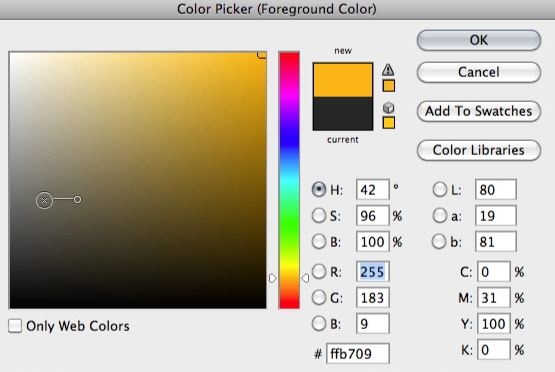
Task: Click the left hue slider arrow
Action: click(273, 278)
